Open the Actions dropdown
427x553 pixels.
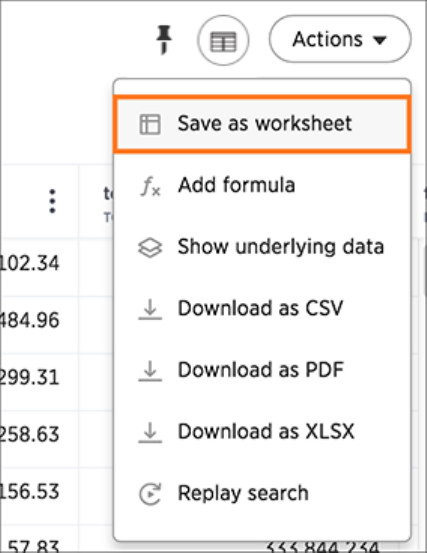click(340, 39)
